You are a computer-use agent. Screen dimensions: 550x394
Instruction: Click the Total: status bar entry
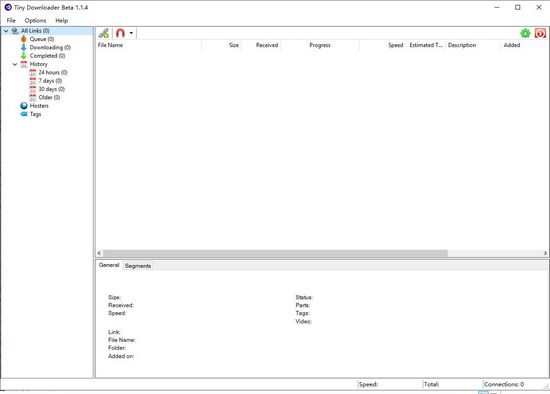[x=431, y=384]
